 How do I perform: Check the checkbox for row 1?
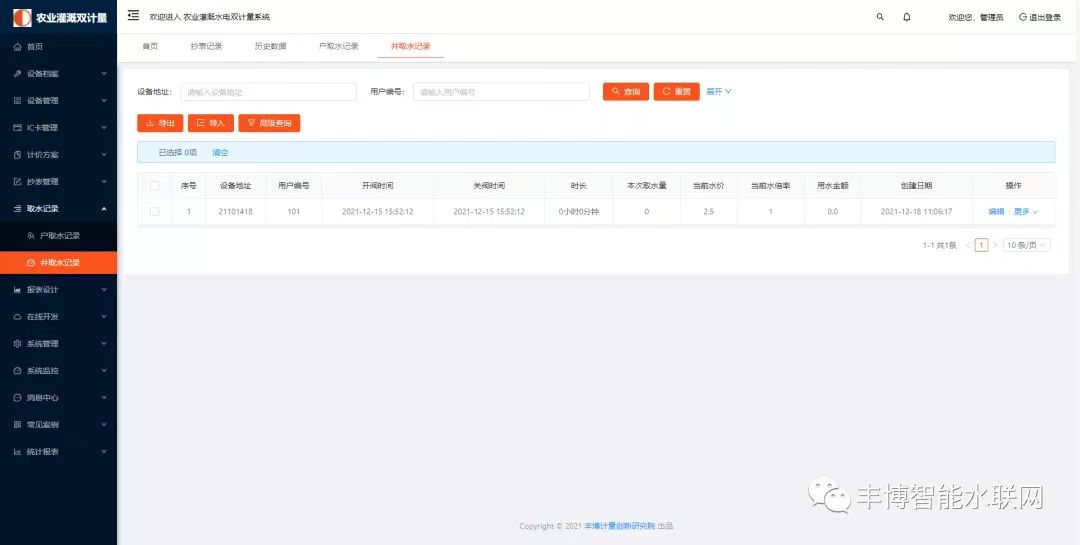[154, 211]
